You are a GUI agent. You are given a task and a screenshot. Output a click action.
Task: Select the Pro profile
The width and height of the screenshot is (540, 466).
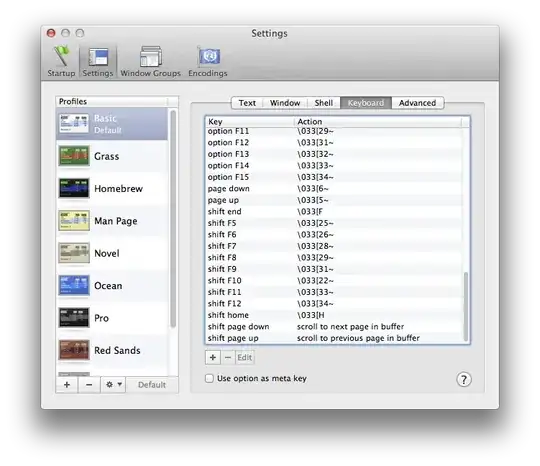point(112,318)
